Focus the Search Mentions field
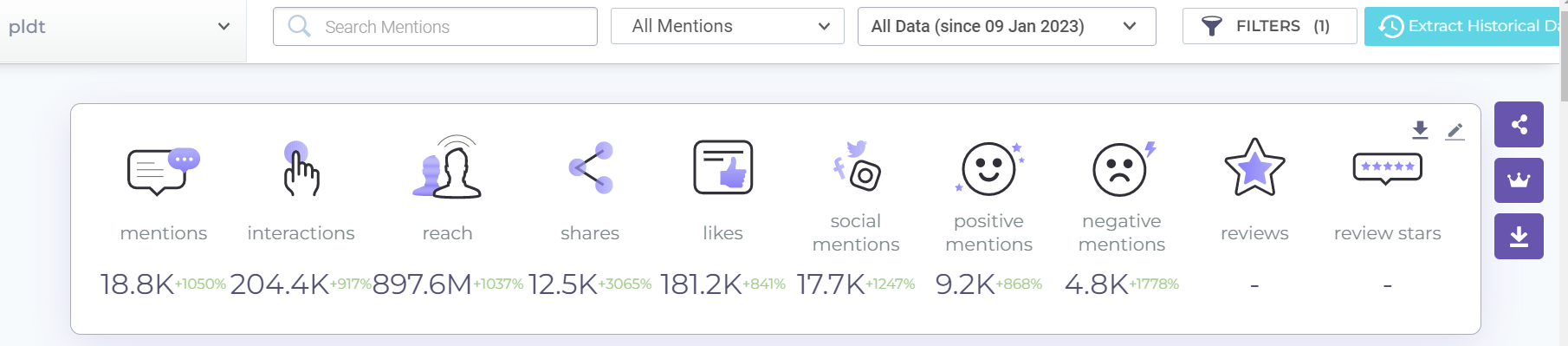Viewport: 1568px width, 346px height. pos(435,26)
